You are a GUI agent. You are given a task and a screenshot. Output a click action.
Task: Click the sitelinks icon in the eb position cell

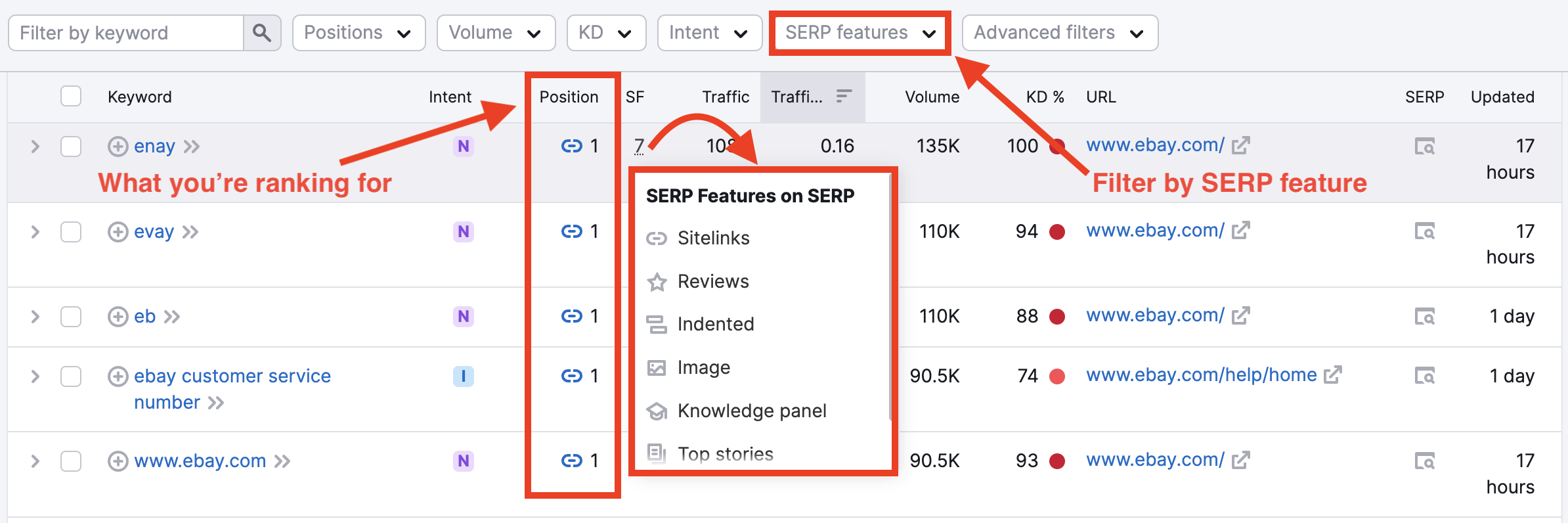[x=571, y=316]
